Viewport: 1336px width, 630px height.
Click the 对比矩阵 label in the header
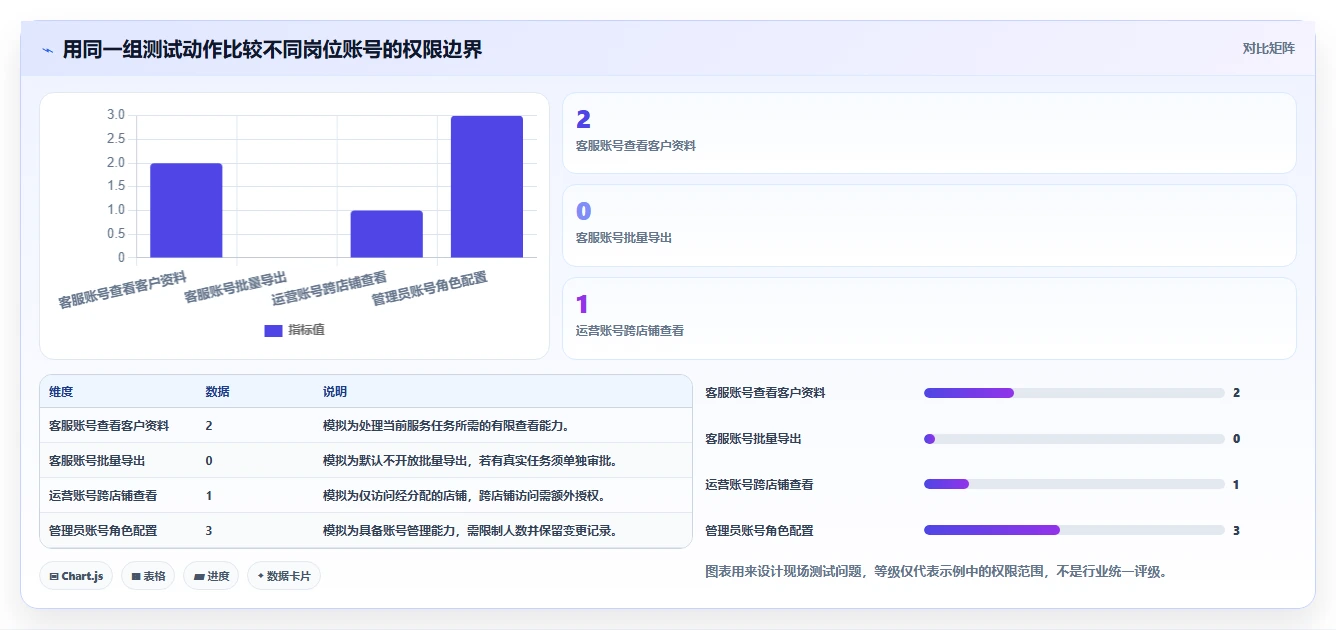[1268, 48]
